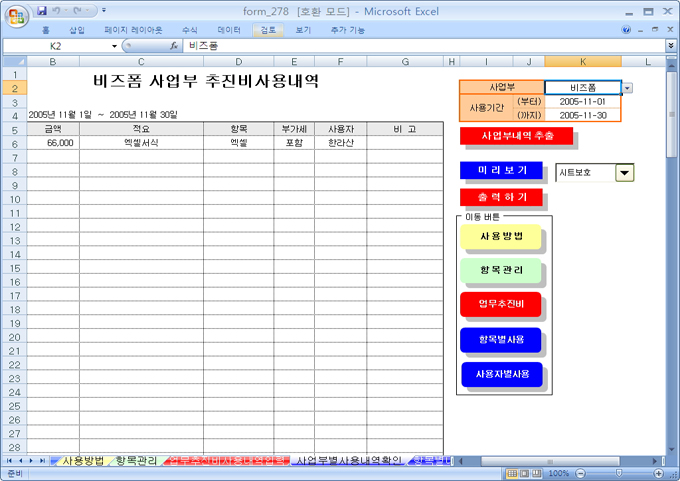Switch to Page Break Preview view
This screenshot has height=481, width=680.
[538, 473]
